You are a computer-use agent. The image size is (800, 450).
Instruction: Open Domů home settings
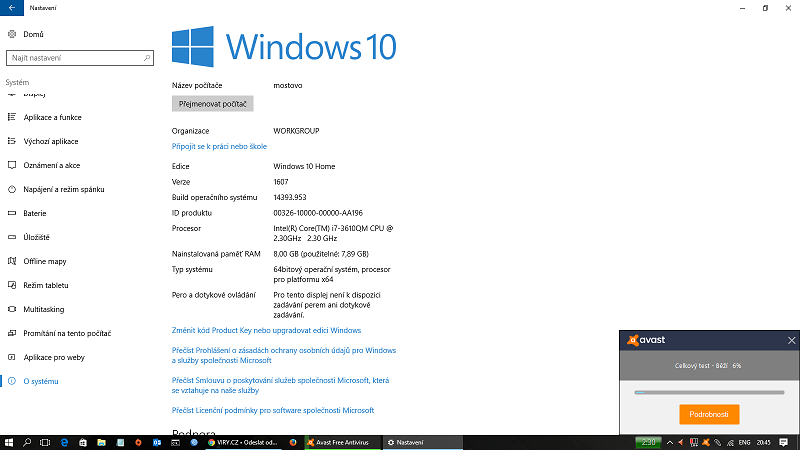33,35
